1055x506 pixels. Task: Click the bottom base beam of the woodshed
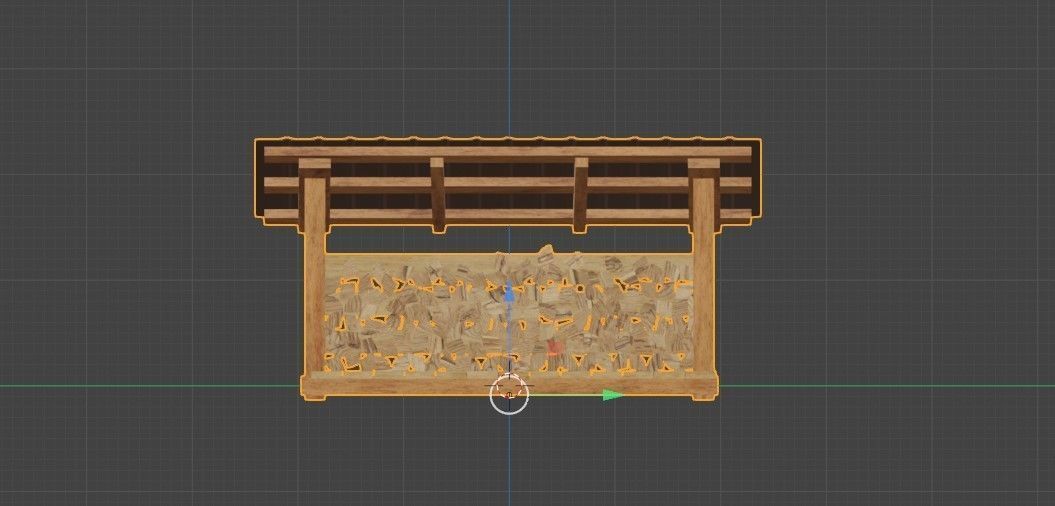509,386
